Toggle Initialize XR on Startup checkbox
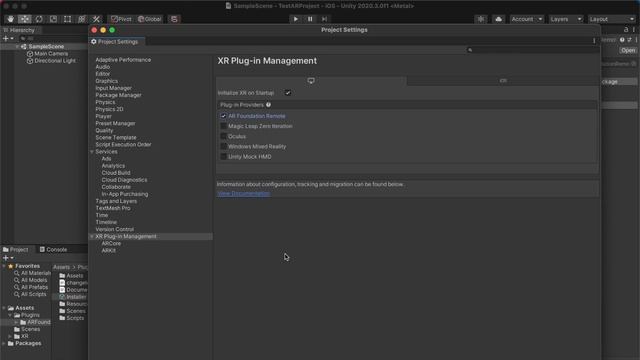 pyautogui.click(x=288, y=93)
